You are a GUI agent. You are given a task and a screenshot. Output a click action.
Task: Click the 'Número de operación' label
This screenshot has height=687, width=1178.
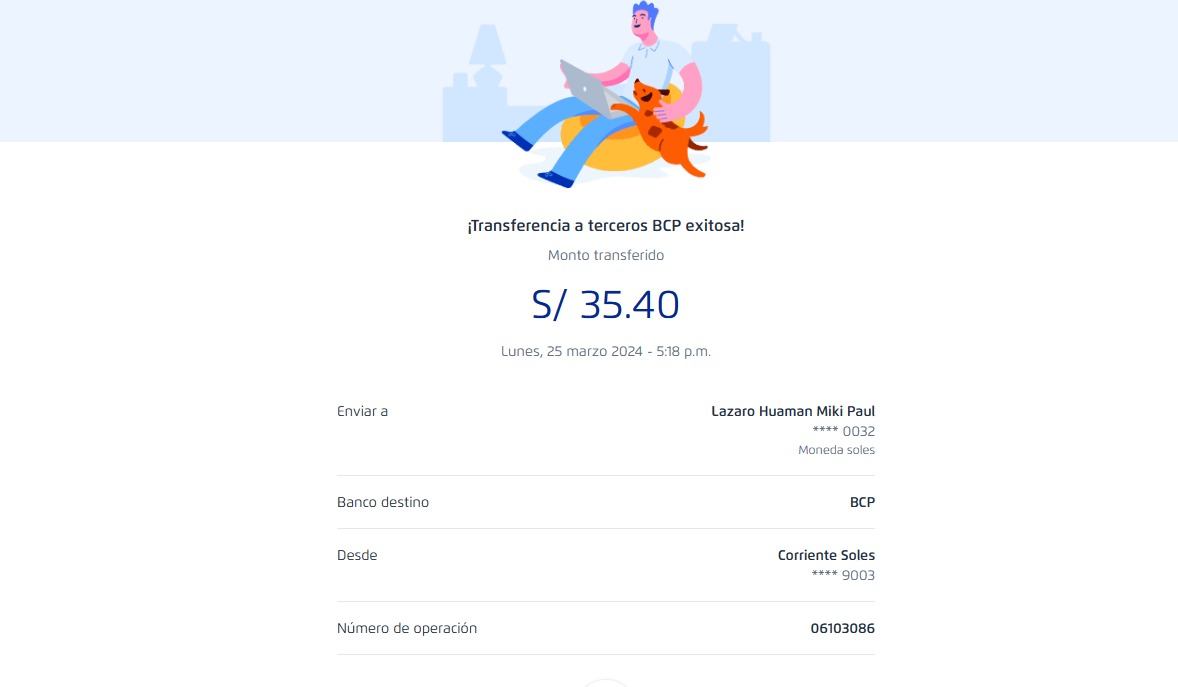(407, 628)
